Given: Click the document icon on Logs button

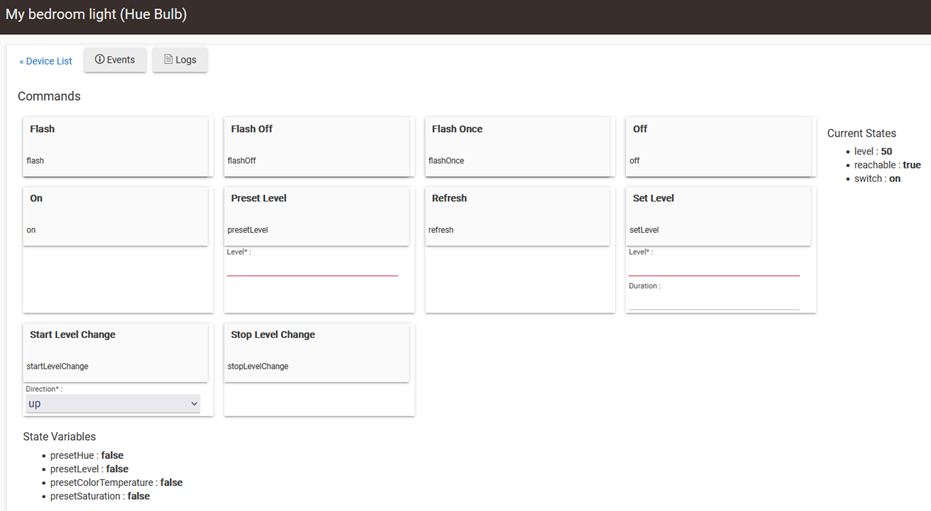Looking at the screenshot, I should click(168, 60).
